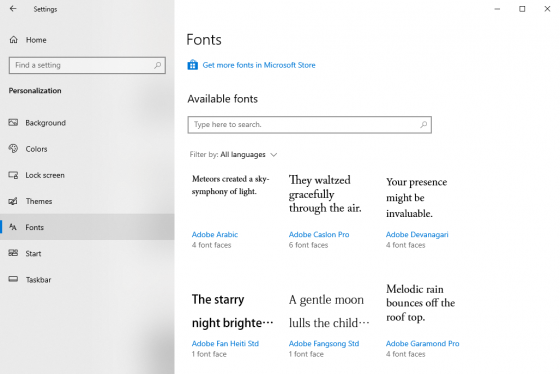Image resolution: width=560 pixels, height=374 pixels.
Task: Click the Type here to search font field
Action: click(x=310, y=125)
